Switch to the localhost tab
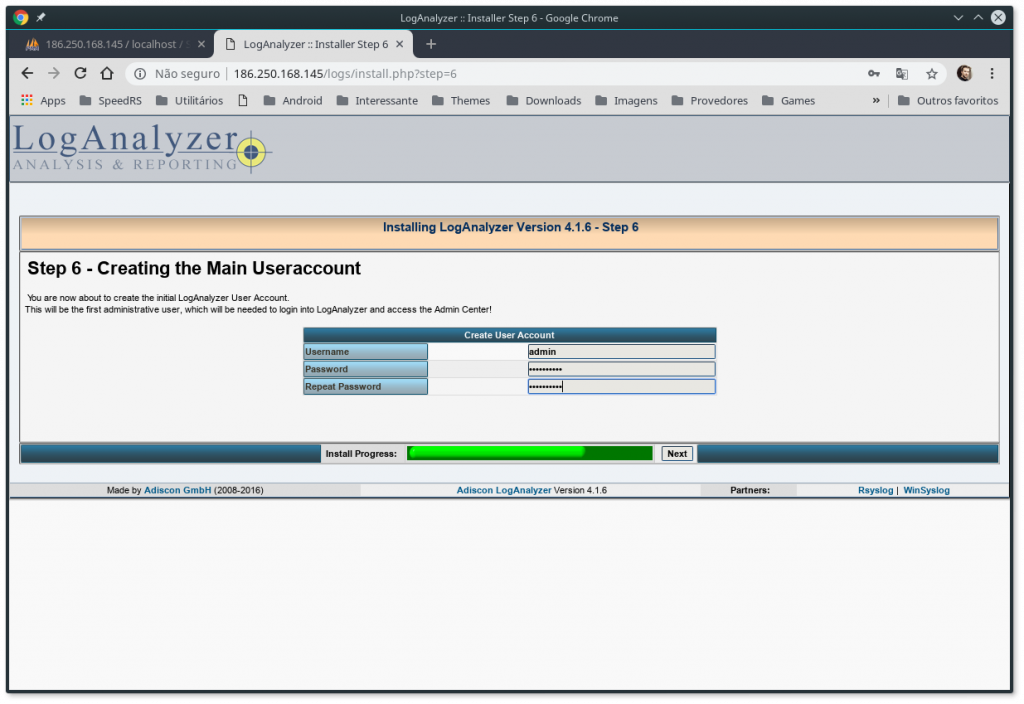1024x704 pixels. (110, 43)
